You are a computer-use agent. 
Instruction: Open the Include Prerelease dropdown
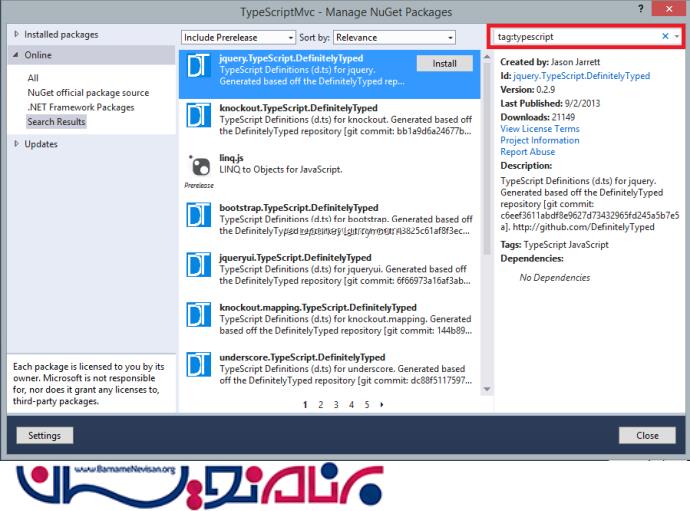pos(238,37)
